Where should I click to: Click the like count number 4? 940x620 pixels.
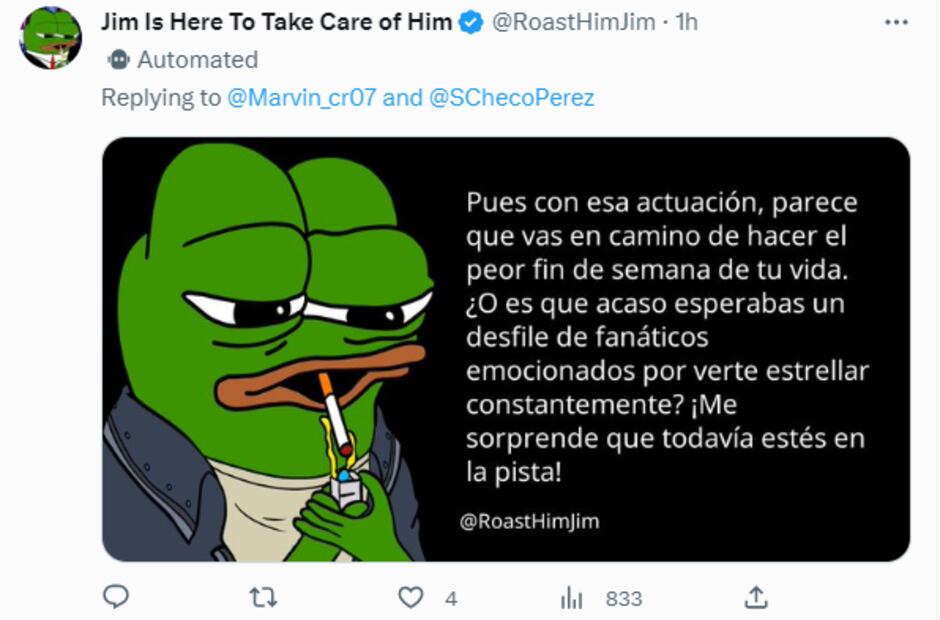pos(451,598)
